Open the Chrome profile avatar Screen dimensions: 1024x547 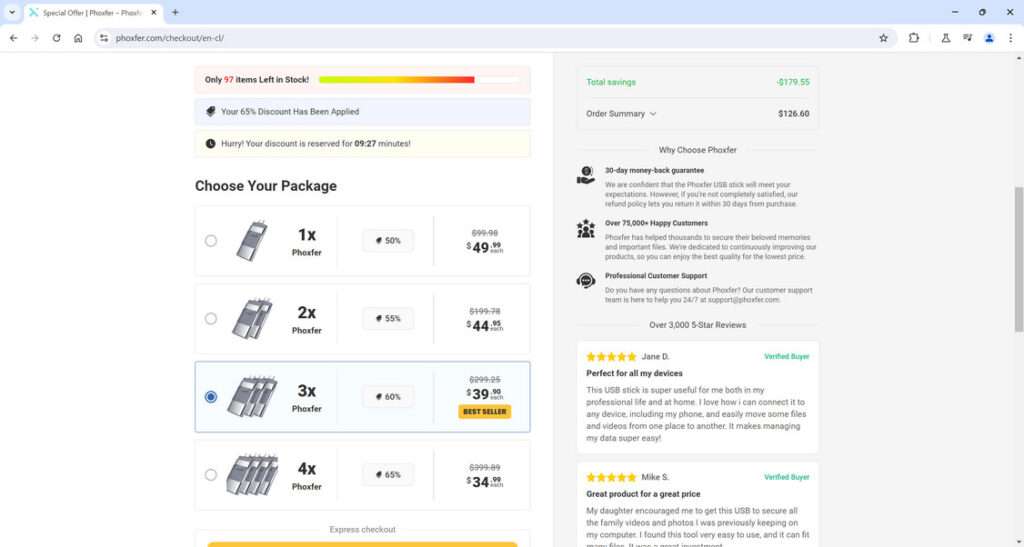click(989, 38)
